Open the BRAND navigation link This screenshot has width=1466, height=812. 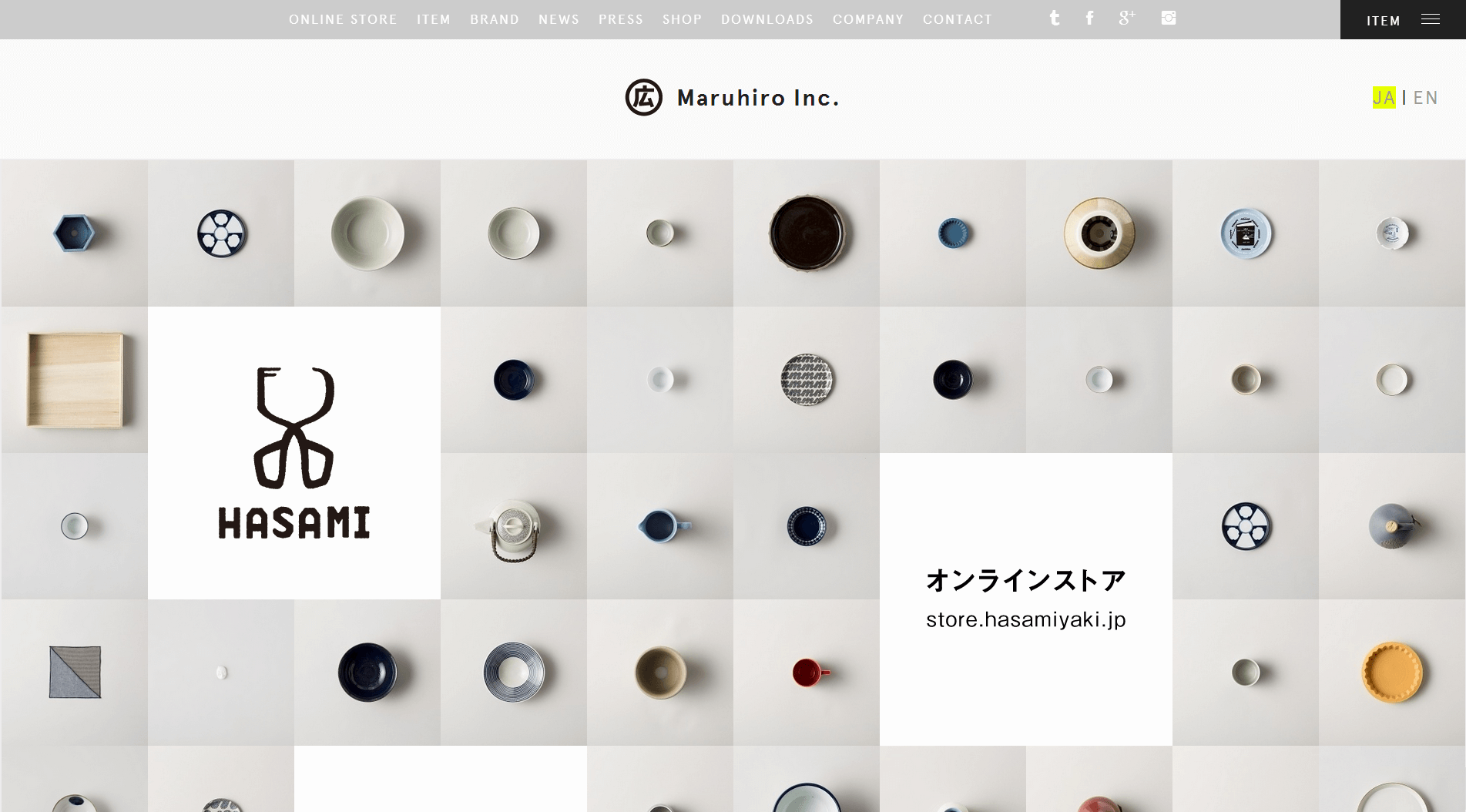coord(495,19)
